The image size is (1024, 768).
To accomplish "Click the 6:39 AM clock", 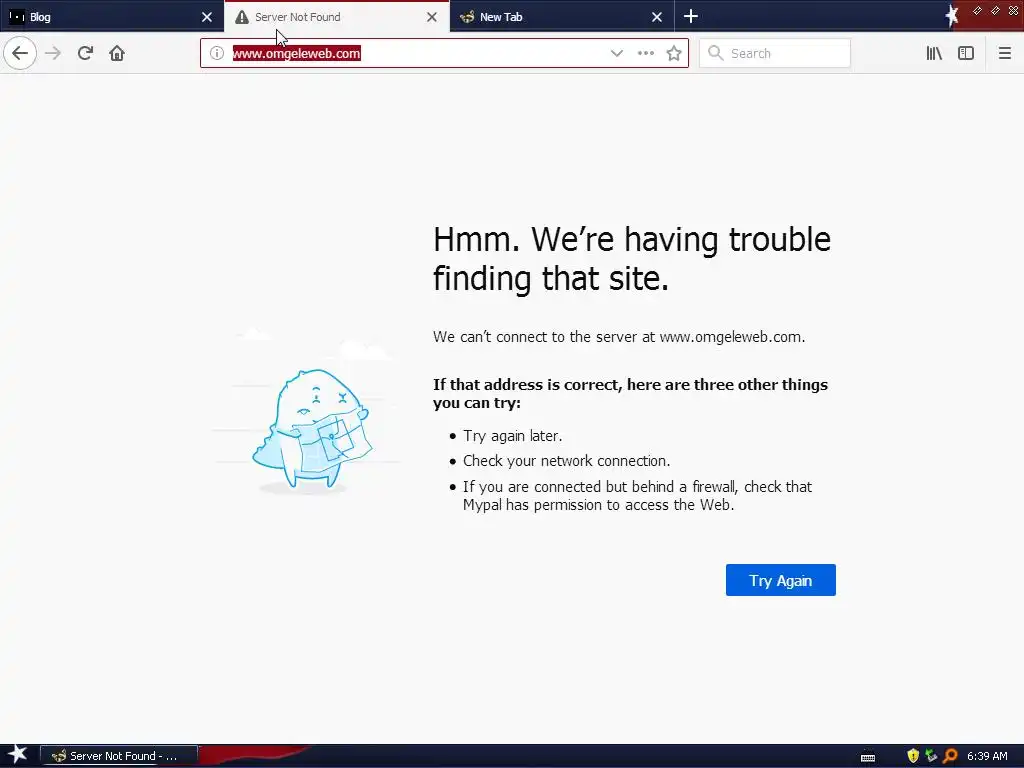I will click(x=987, y=756).
